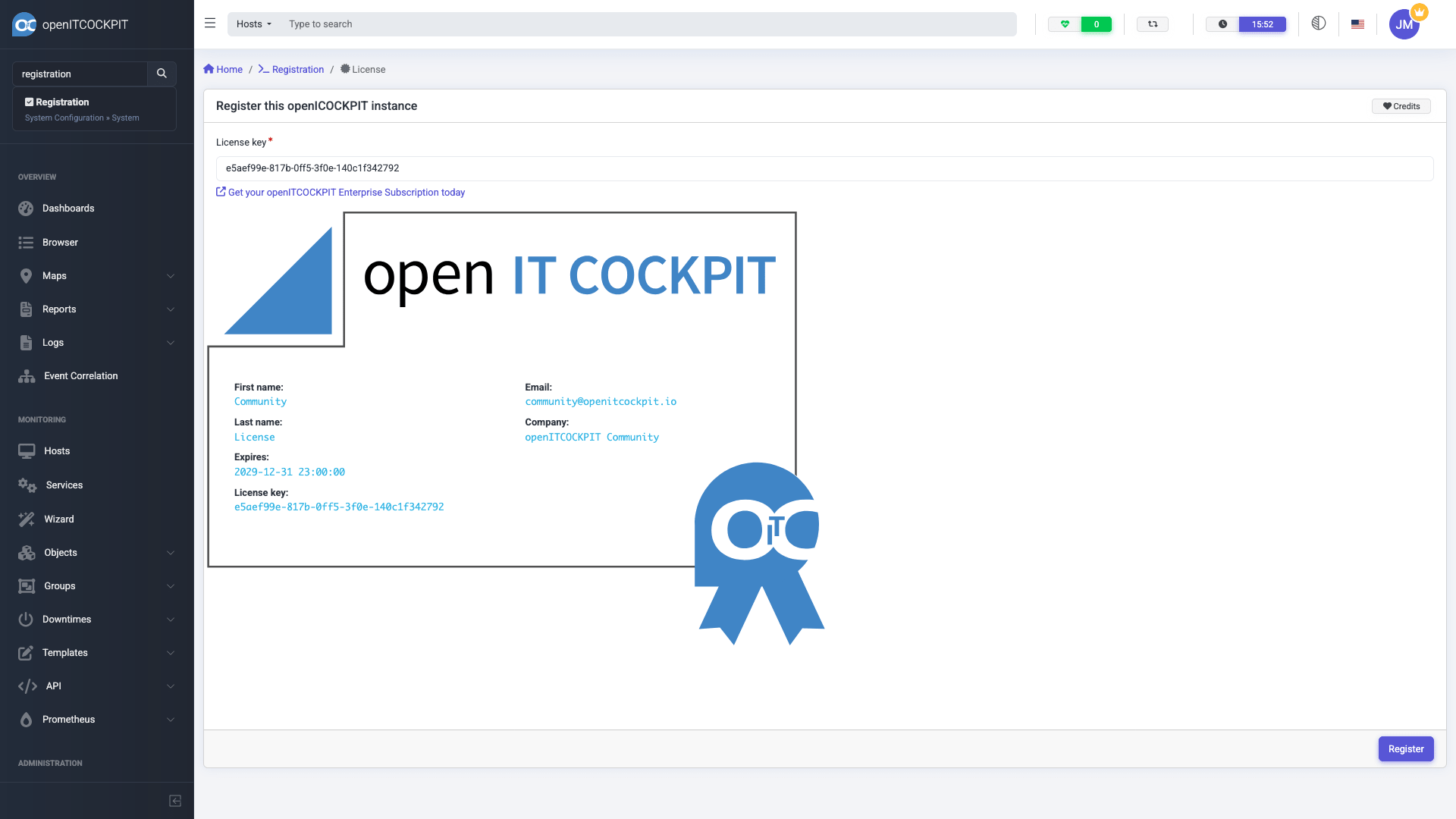Open the US flag language selector
1456x819 pixels.
tap(1357, 24)
